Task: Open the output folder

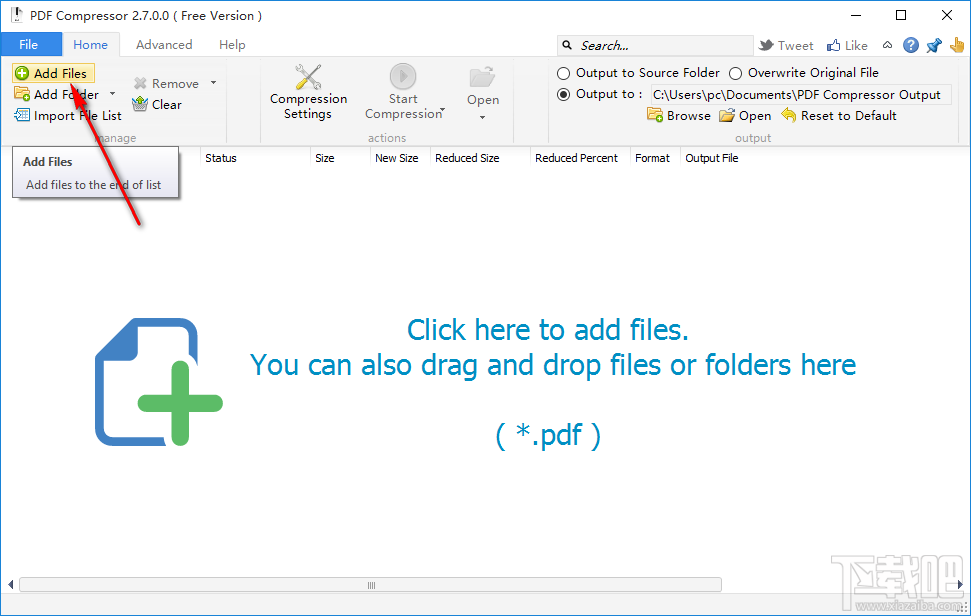Action: tap(745, 116)
